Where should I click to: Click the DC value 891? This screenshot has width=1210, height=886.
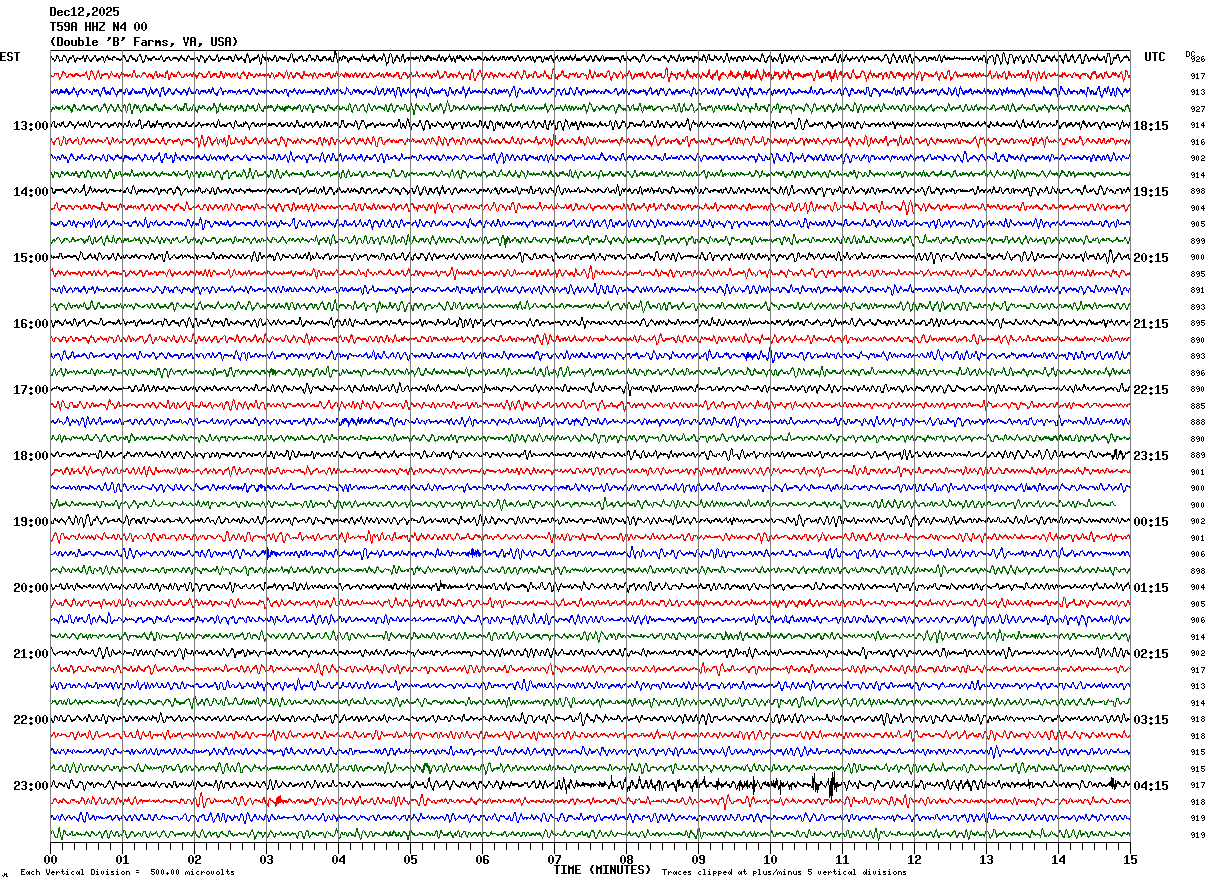[1197, 290]
